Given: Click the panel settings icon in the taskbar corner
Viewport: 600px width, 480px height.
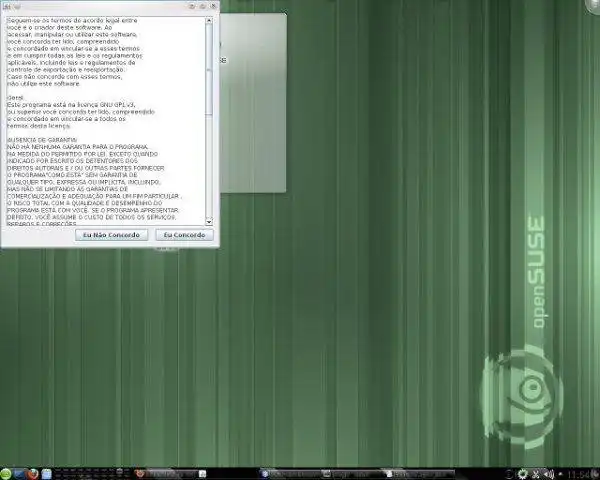Looking at the screenshot, I should (595, 474).
